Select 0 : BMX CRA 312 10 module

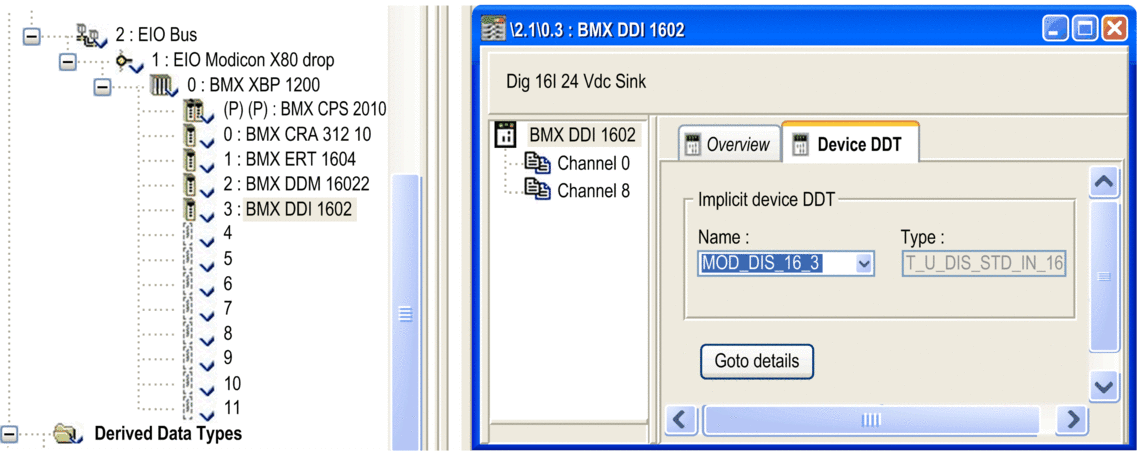[297, 135]
